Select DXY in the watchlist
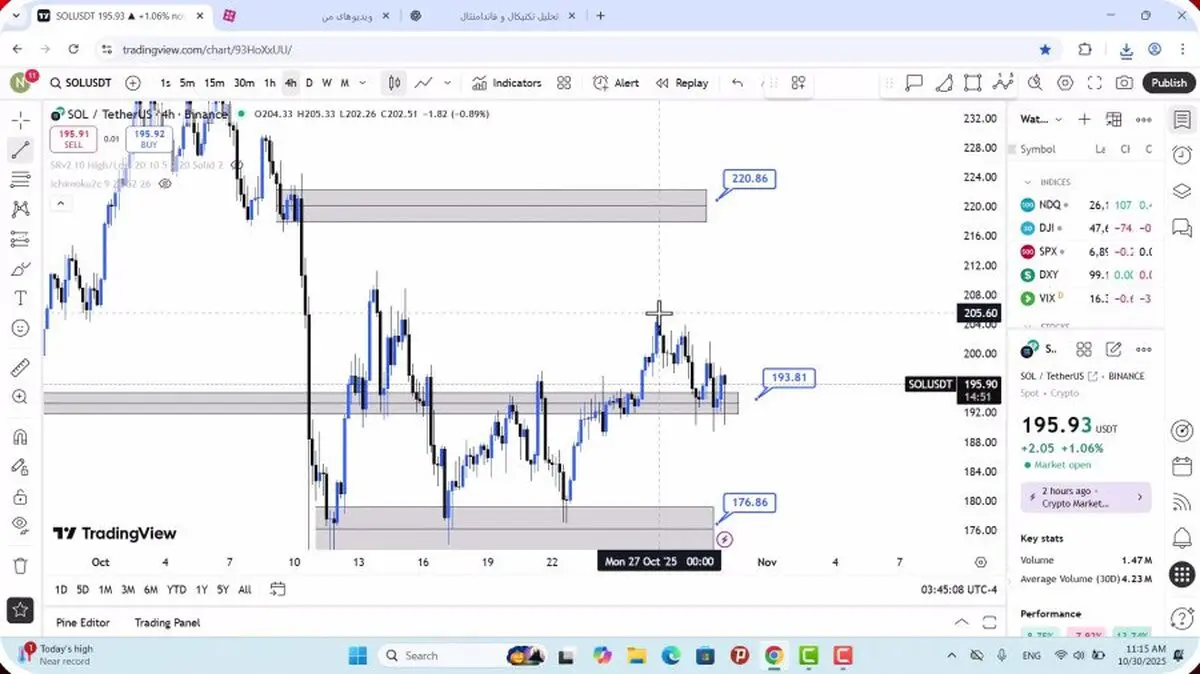Image resolution: width=1200 pixels, height=674 pixels. point(1085,275)
